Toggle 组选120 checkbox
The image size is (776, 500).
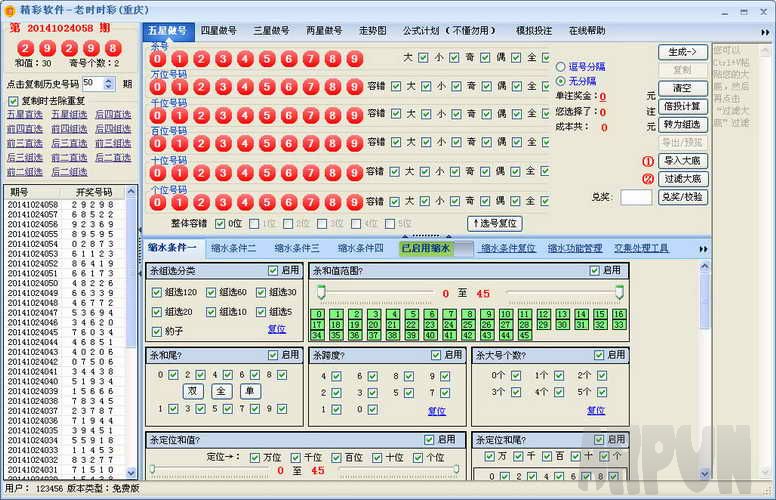point(157,292)
